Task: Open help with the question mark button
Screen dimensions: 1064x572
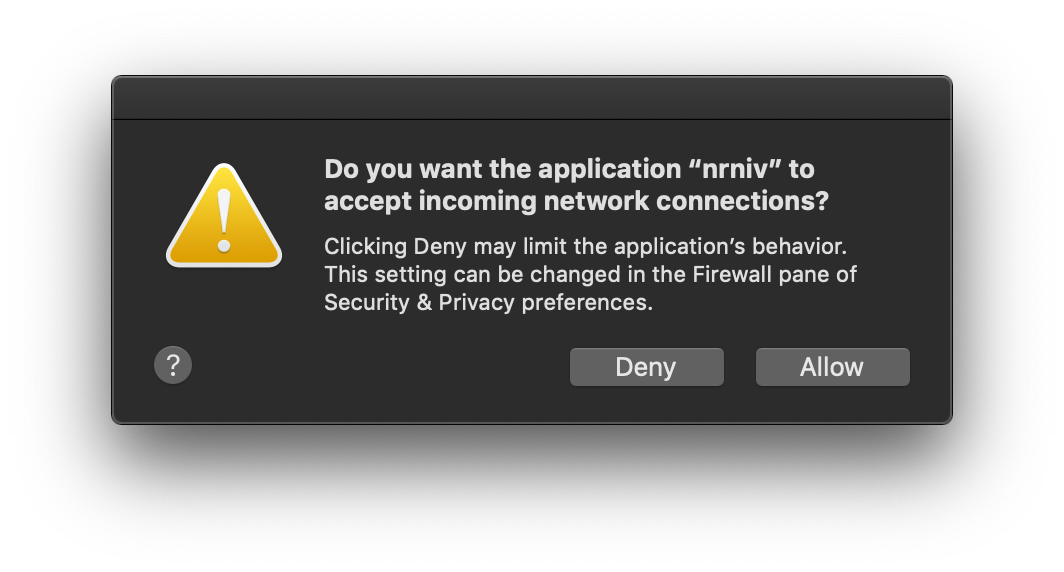Action: click(173, 365)
